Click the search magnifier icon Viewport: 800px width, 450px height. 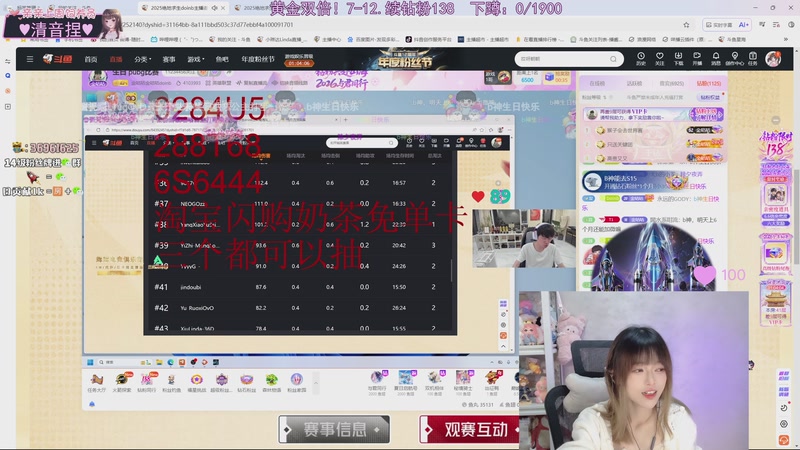click(x=613, y=59)
